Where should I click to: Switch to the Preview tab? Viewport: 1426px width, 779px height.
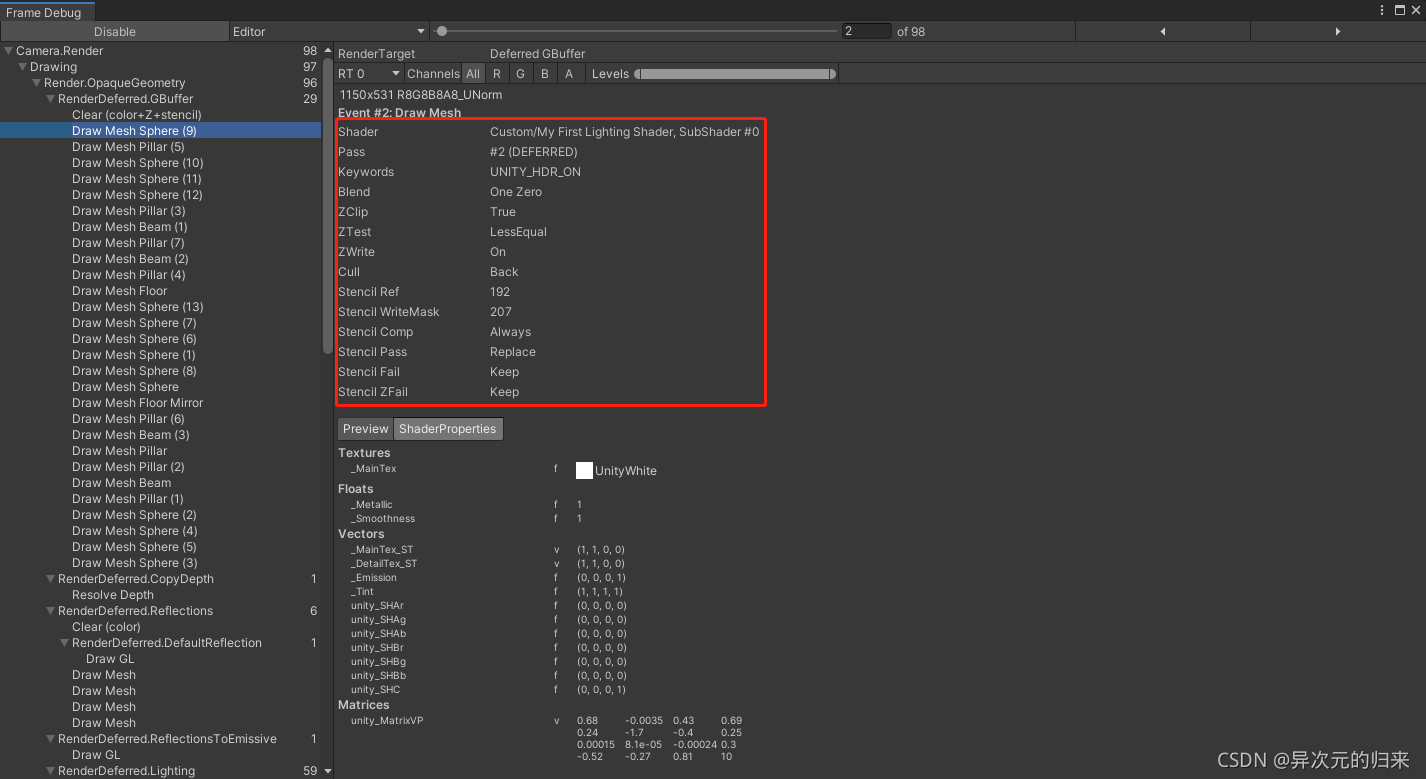tap(365, 428)
